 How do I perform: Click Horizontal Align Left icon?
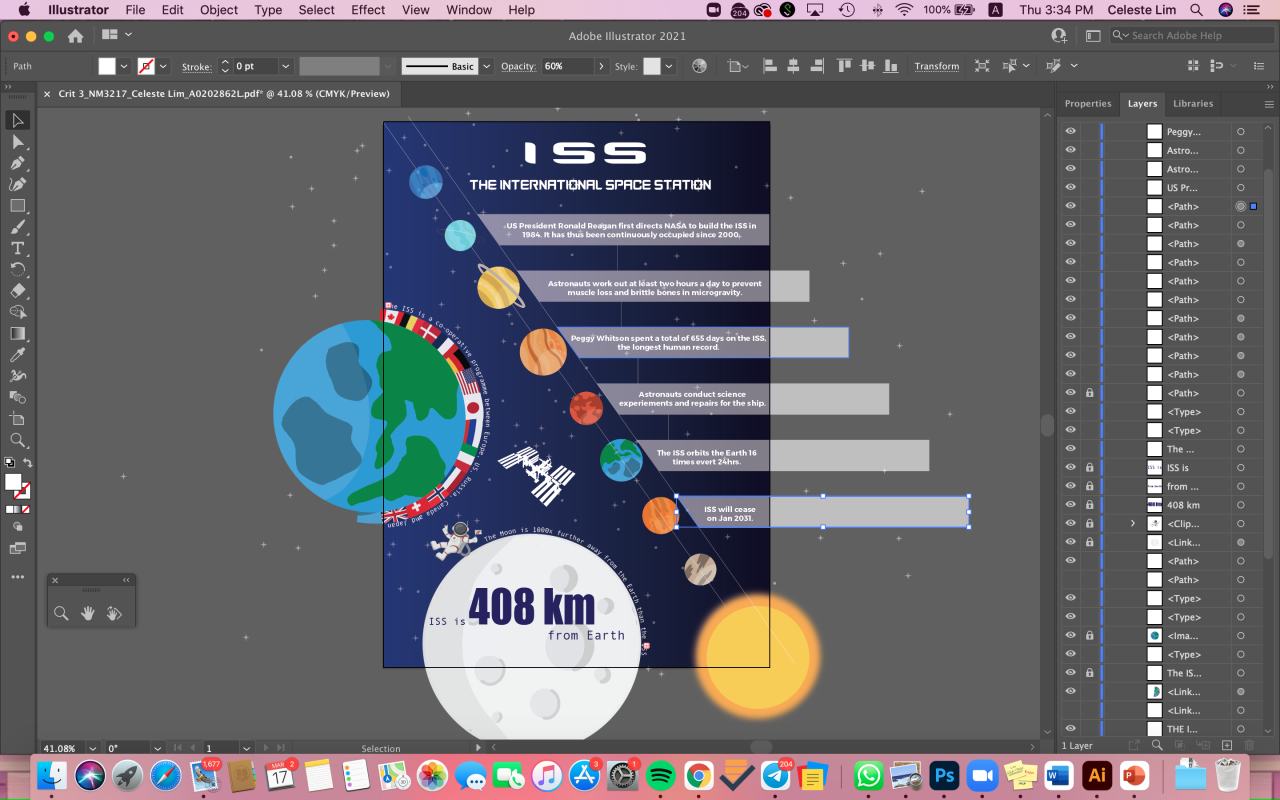point(770,66)
